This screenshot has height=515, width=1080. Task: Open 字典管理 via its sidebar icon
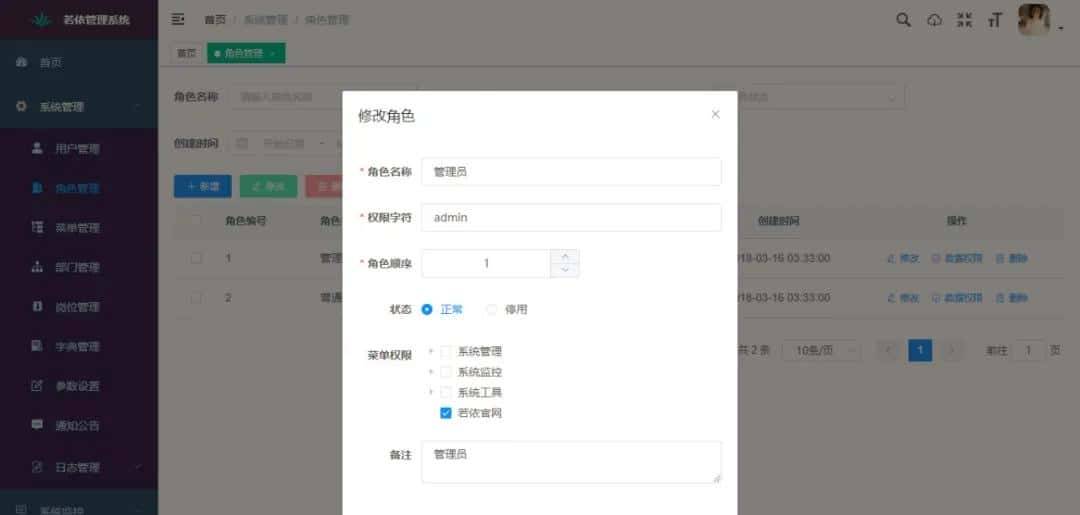click(37, 346)
